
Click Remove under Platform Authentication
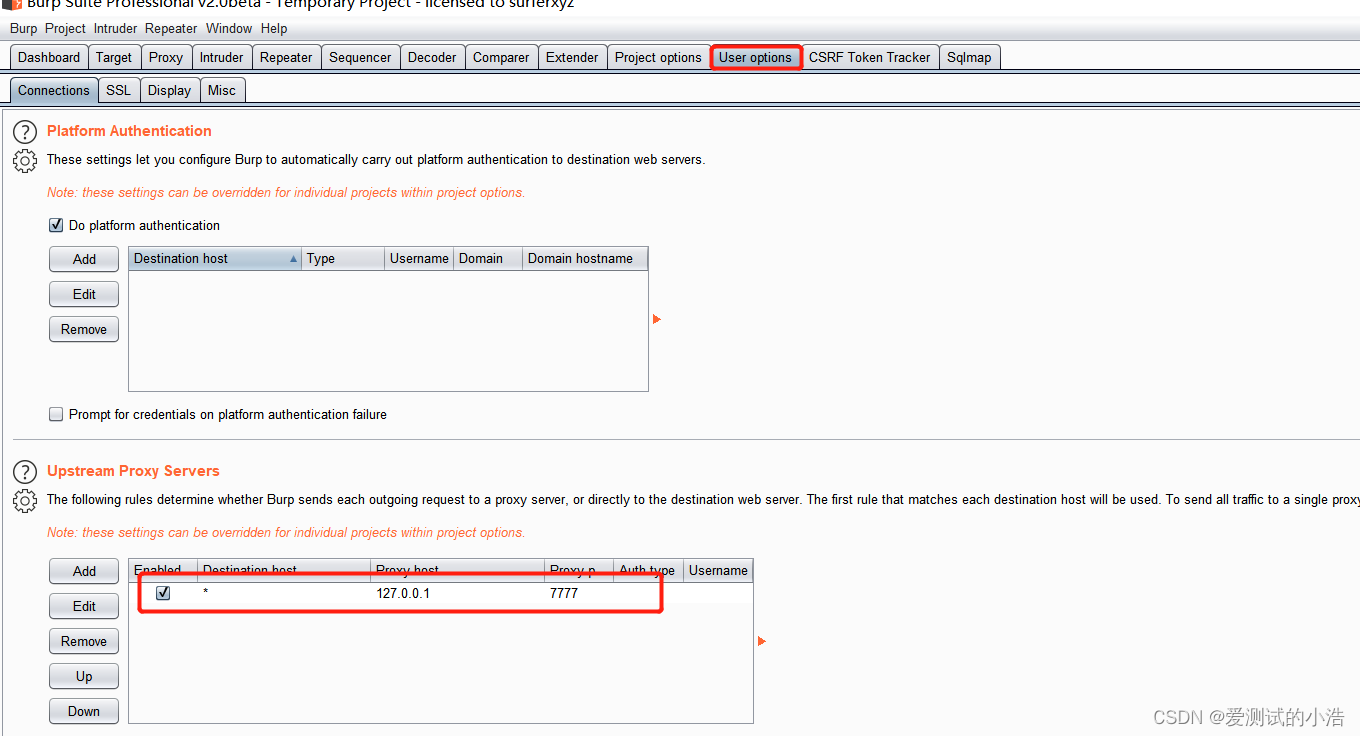(84, 329)
